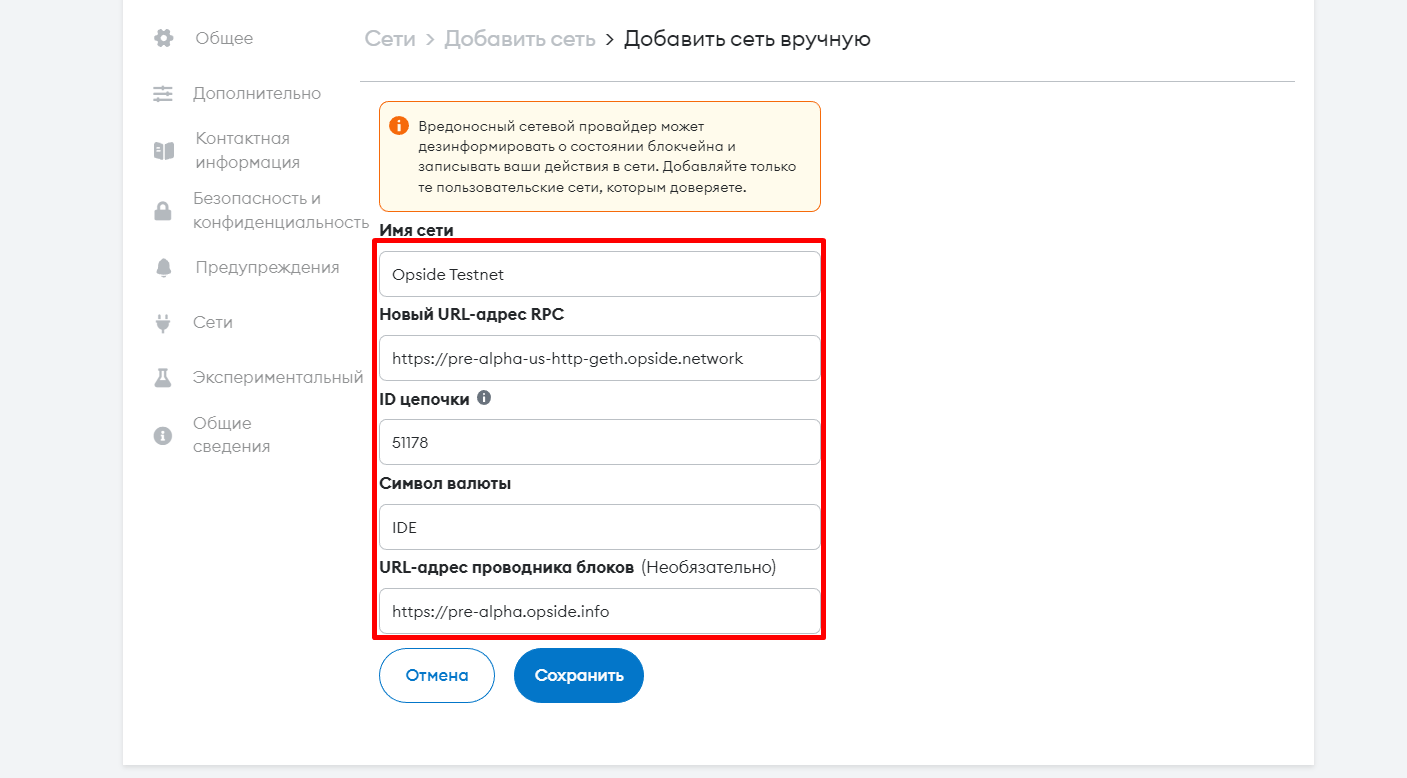Click the info tooltip next to ID цепочки
Image resolution: width=1407 pixels, height=778 pixels.
[x=484, y=398]
